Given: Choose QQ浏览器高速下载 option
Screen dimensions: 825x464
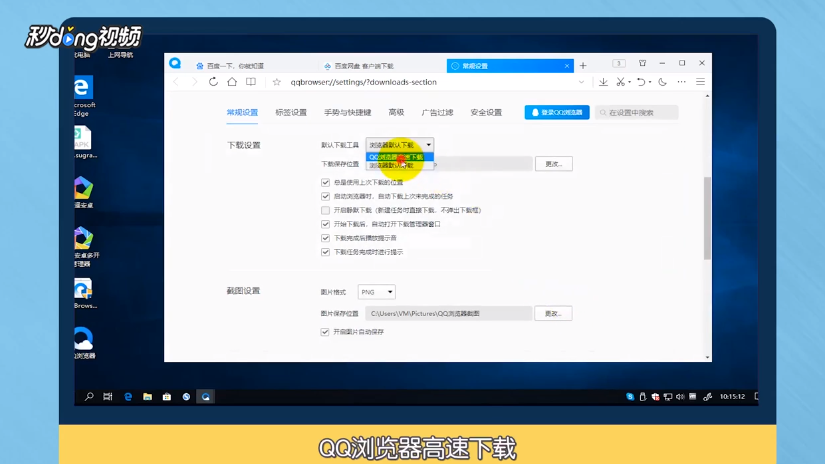Looking at the screenshot, I should click(x=400, y=157).
